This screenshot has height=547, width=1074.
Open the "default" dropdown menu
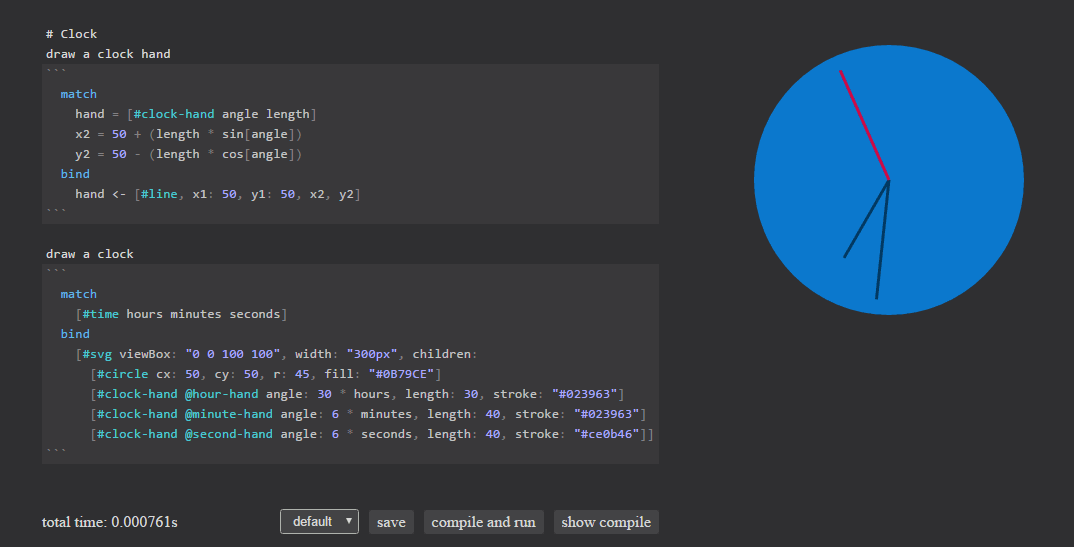click(x=319, y=522)
